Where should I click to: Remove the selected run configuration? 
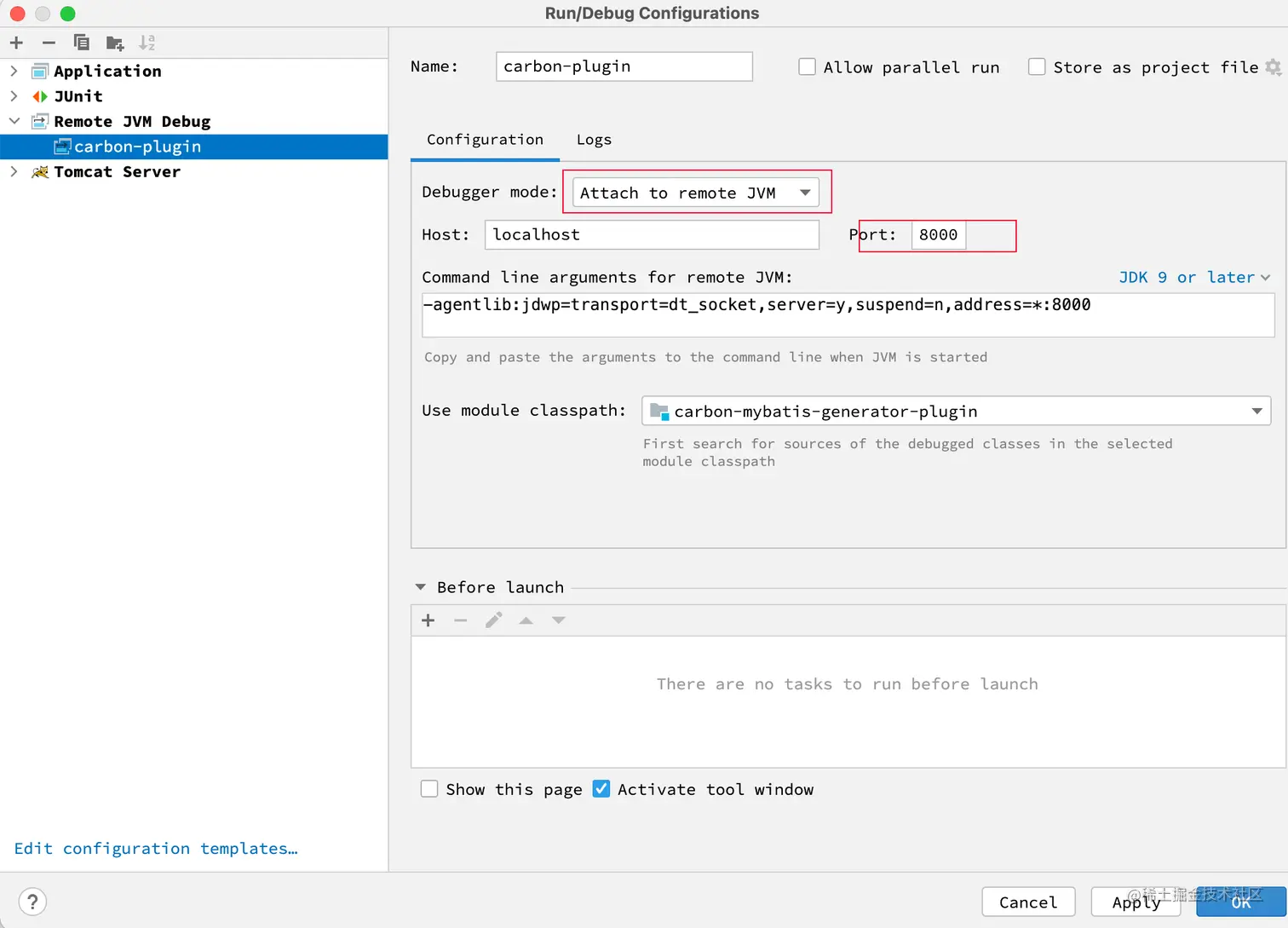point(49,43)
